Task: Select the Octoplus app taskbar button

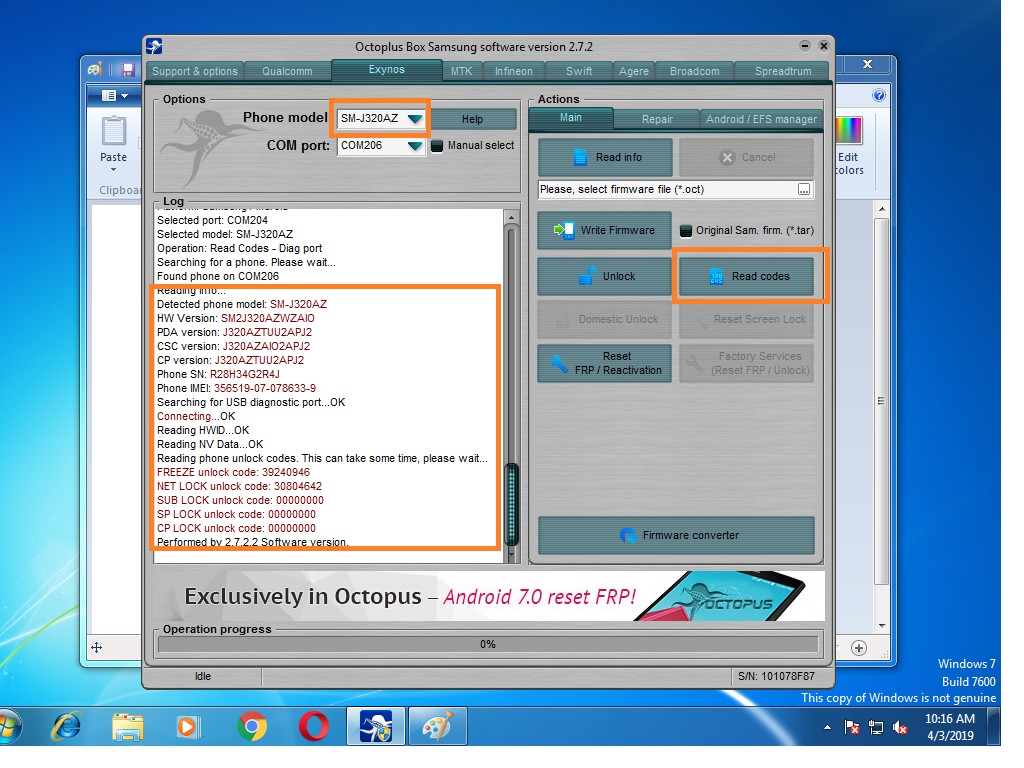Action: point(376,727)
